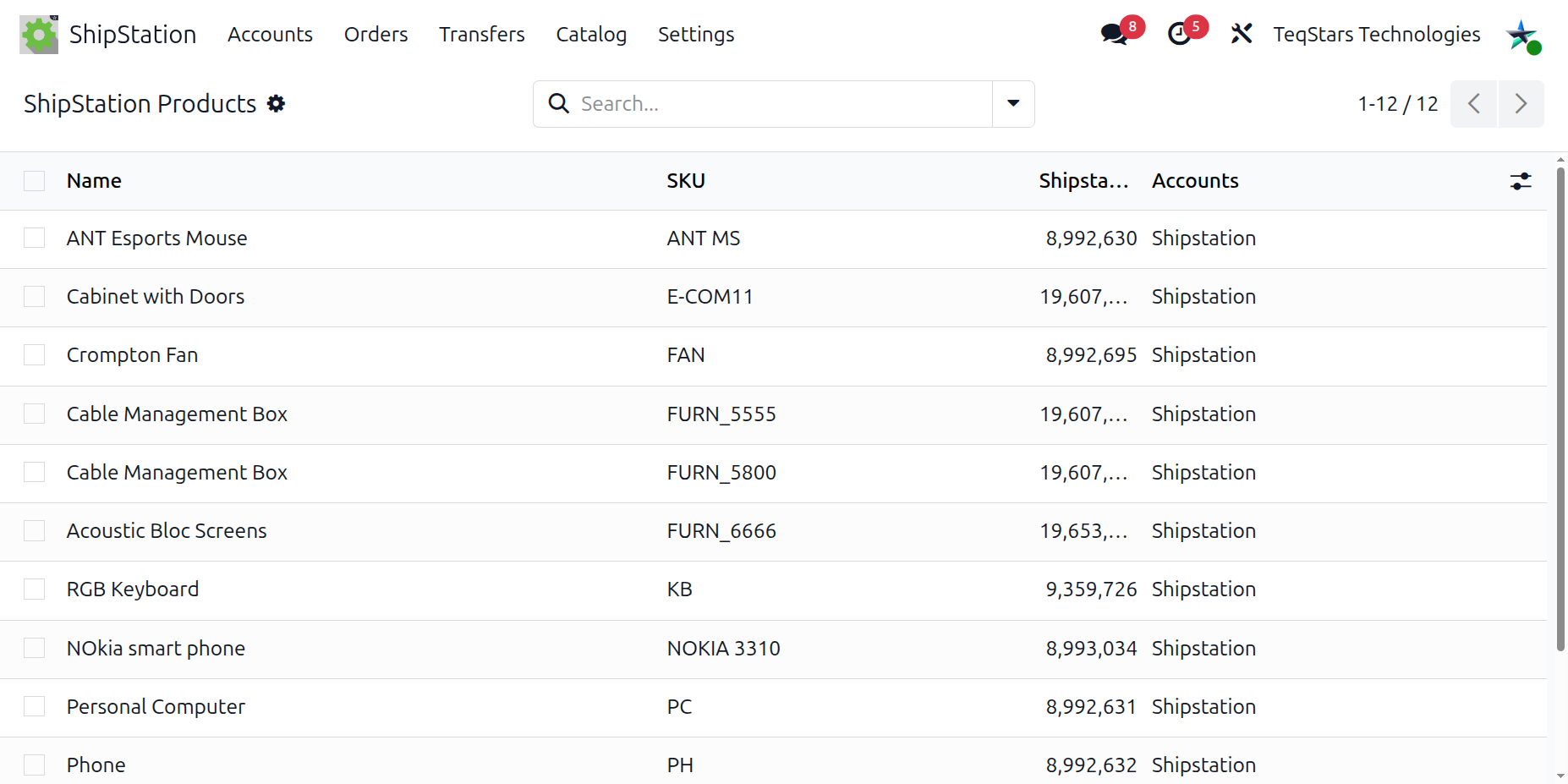Click the FAN SKU cell
The width and height of the screenshot is (1568, 784).
(686, 355)
